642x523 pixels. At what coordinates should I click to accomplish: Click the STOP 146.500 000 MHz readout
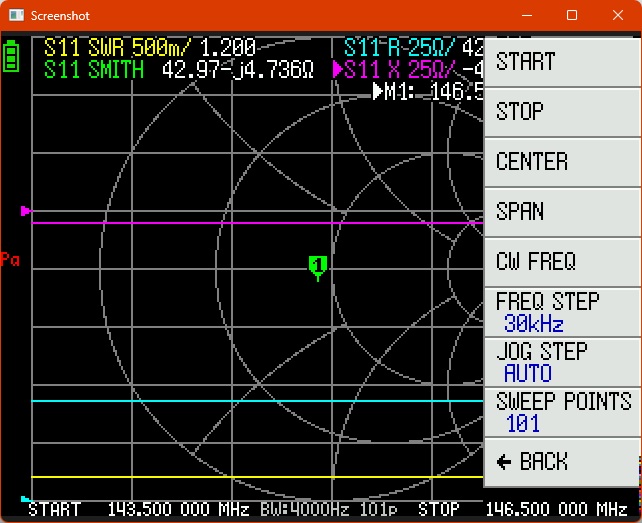pyautogui.click(x=522, y=509)
